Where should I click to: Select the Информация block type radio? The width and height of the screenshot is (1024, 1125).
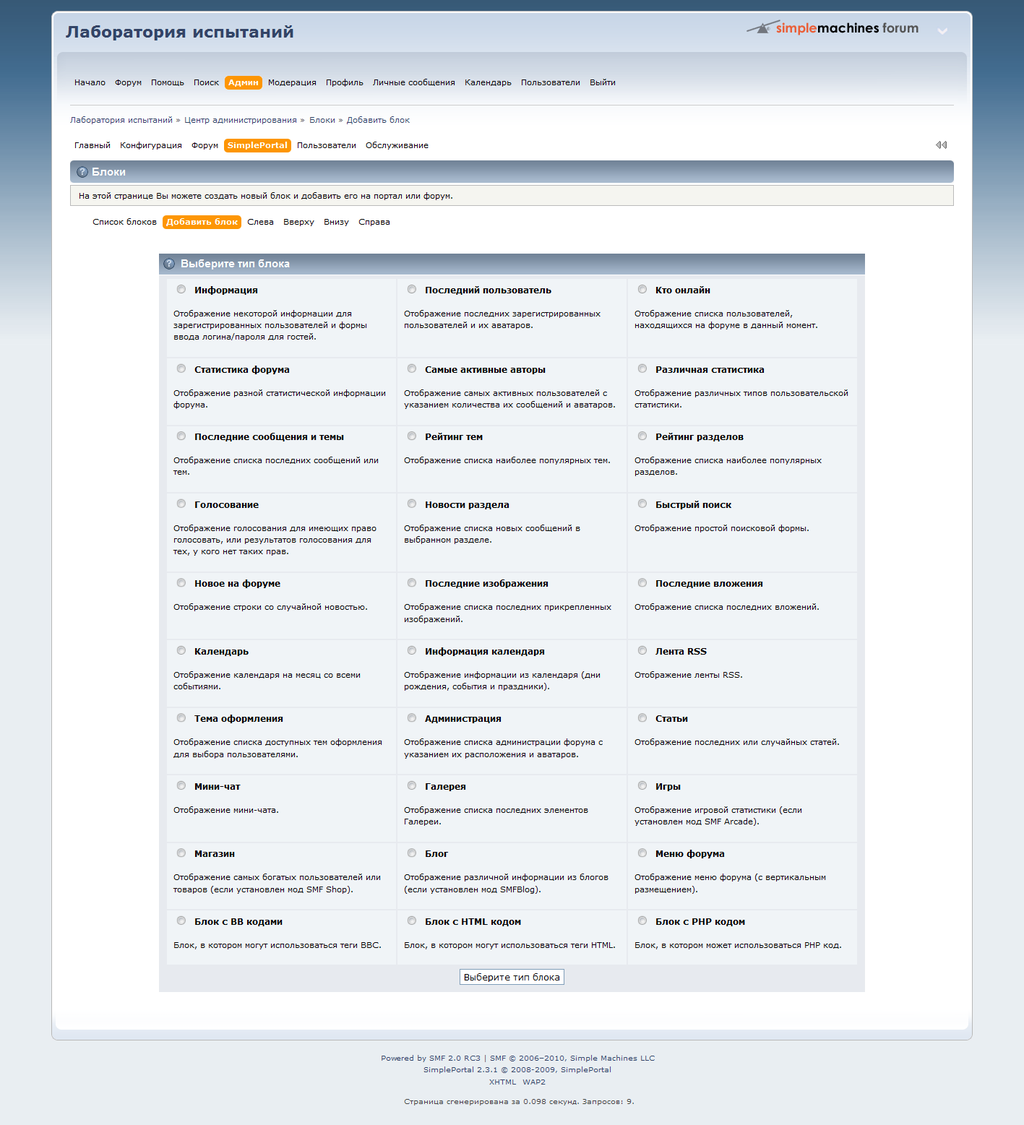(x=181, y=289)
